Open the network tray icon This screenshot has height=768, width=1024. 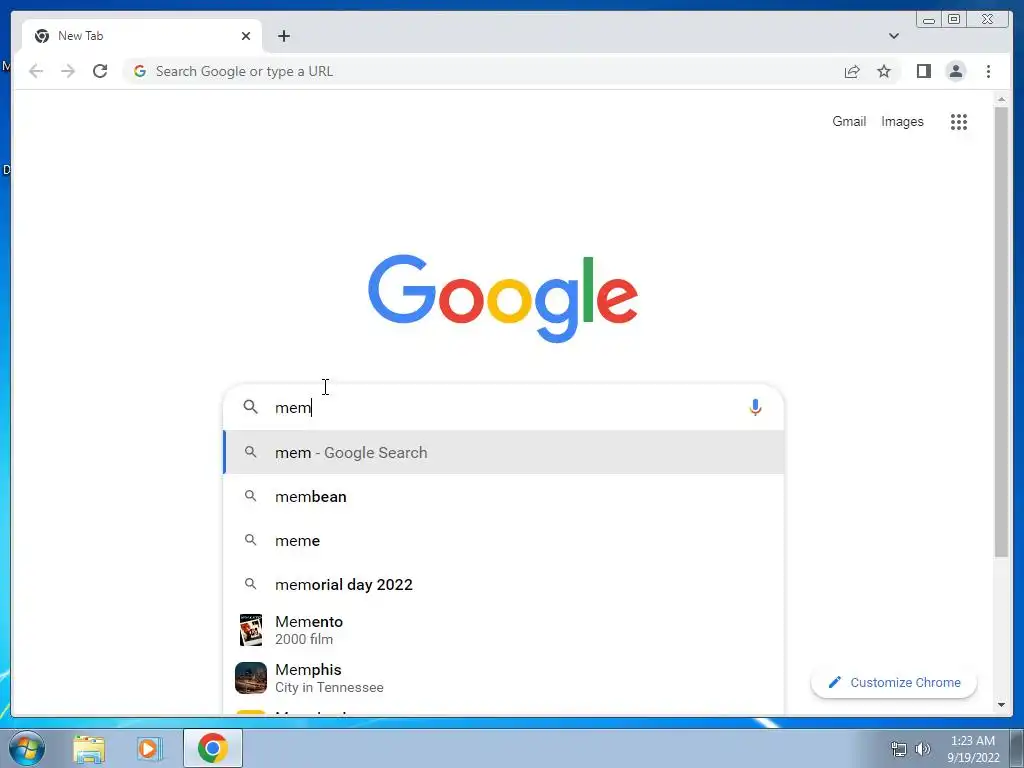click(899, 749)
